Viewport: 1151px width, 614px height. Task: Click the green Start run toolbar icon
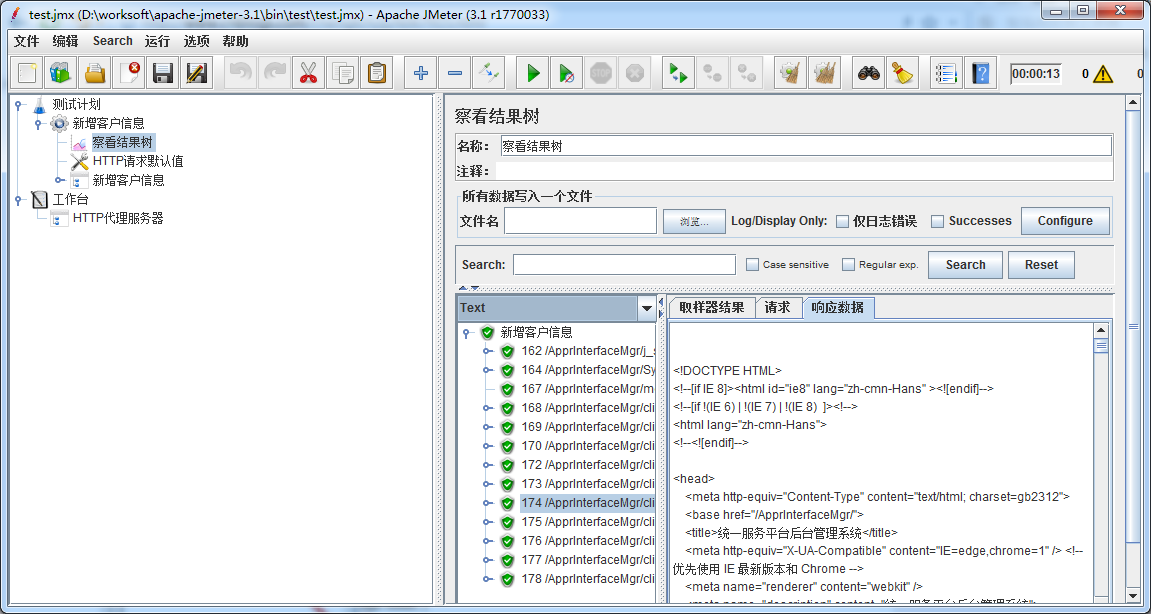pyautogui.click(x=533, y=73)
